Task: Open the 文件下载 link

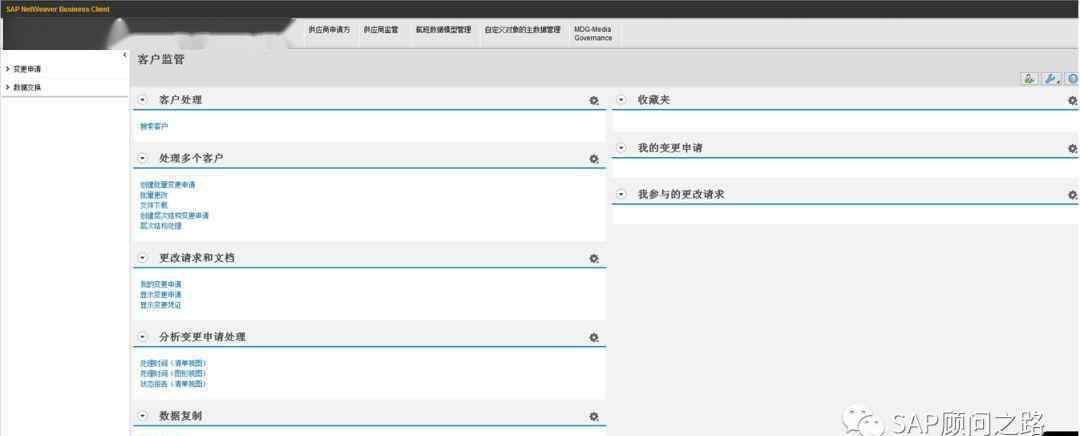Action: [x=154, y=206]
